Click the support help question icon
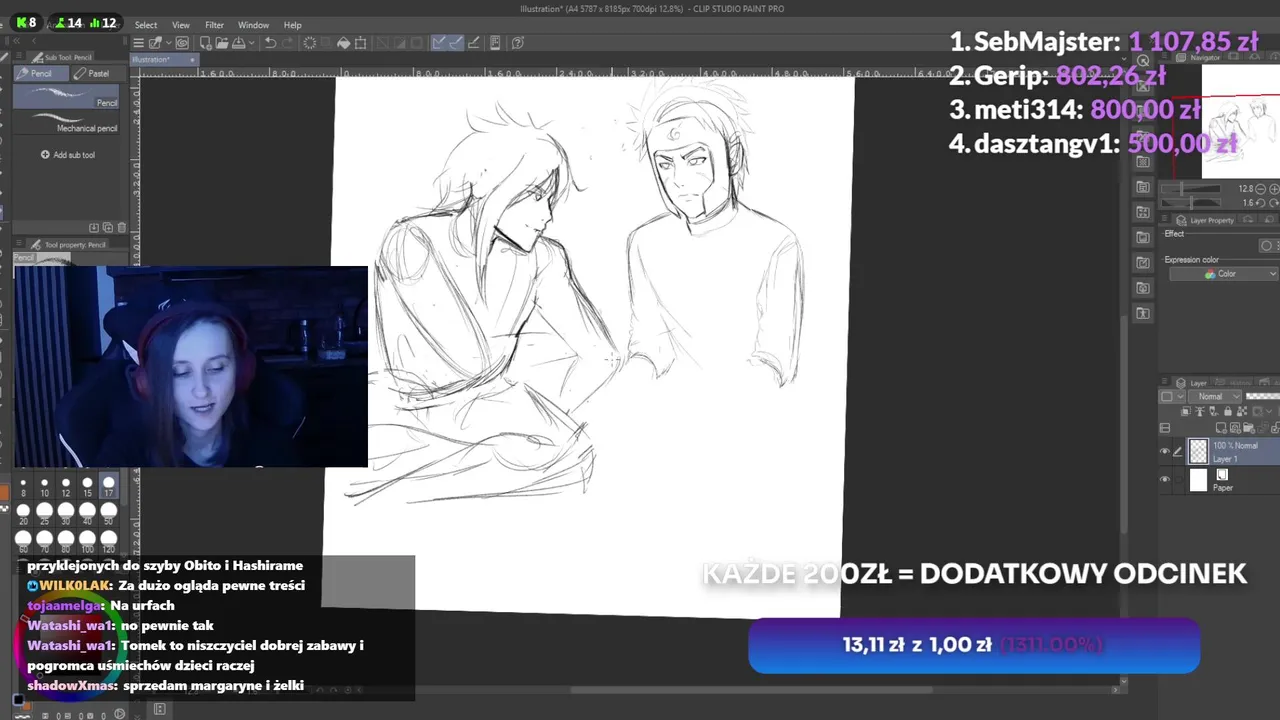 pyautogui.click(x=518, y=42)
